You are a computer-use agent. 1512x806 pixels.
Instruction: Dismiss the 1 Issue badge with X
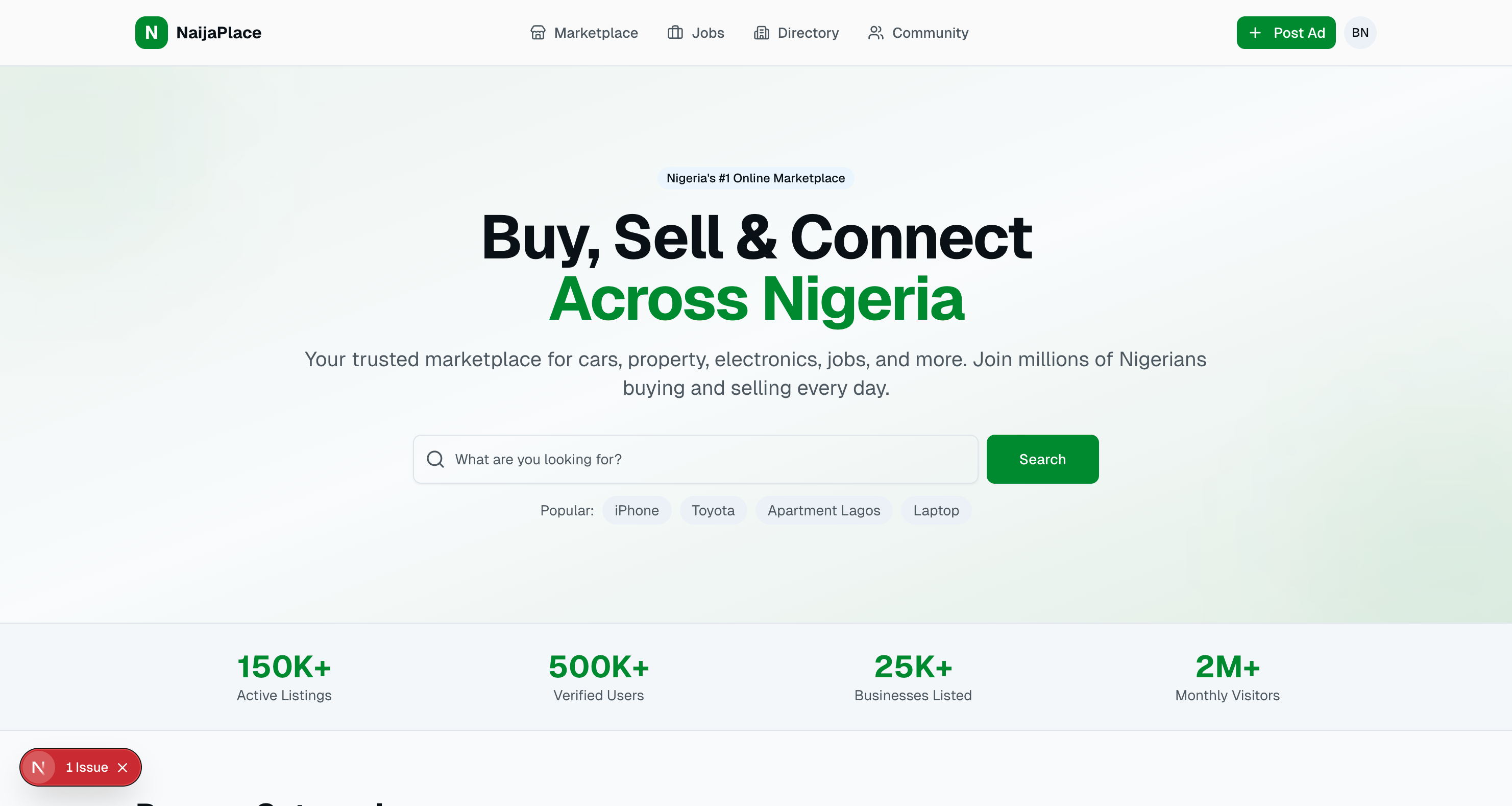click(123, 768)
